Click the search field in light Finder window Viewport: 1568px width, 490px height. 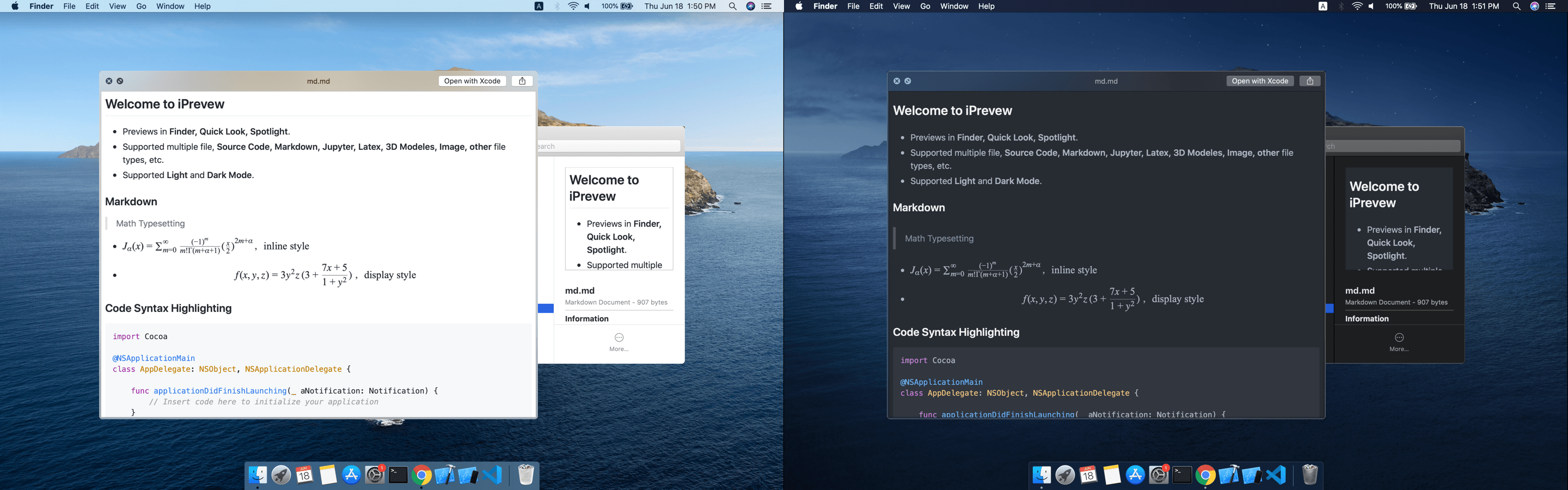tap(609, 146)
